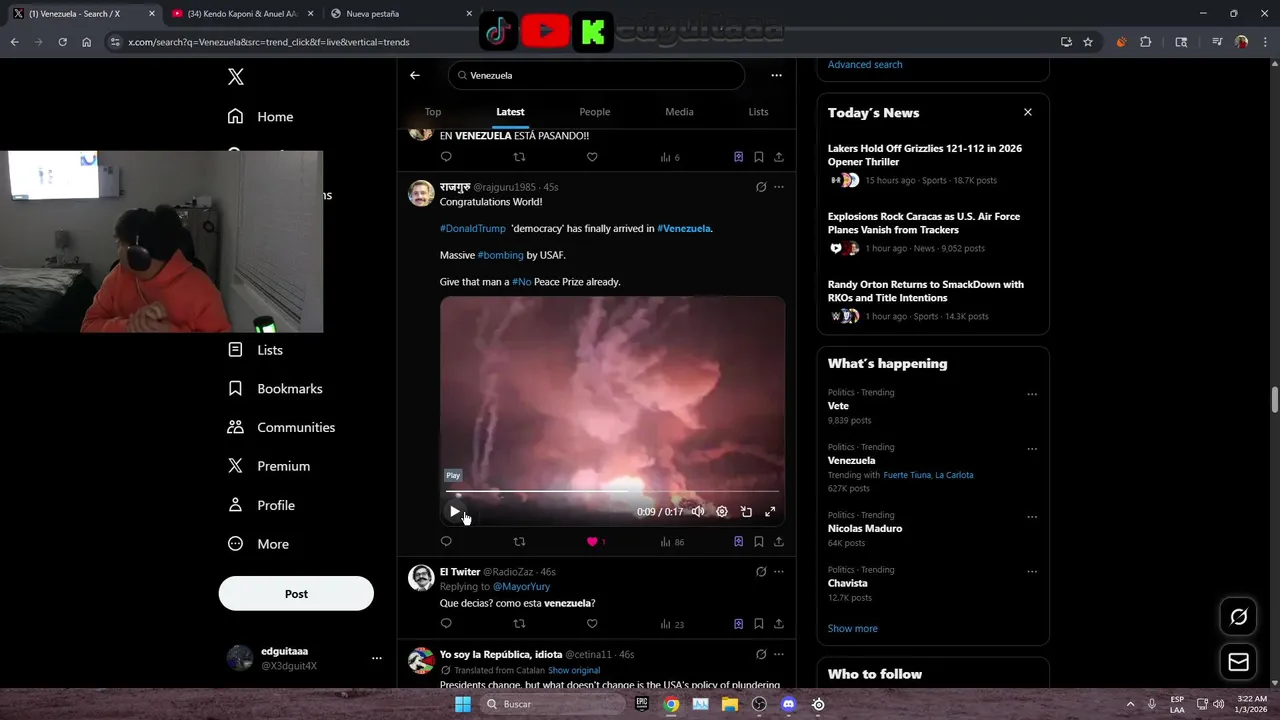Viewport: 1280px width, 720px height.
Task: Share the El Twiter post
Action: 779,624
